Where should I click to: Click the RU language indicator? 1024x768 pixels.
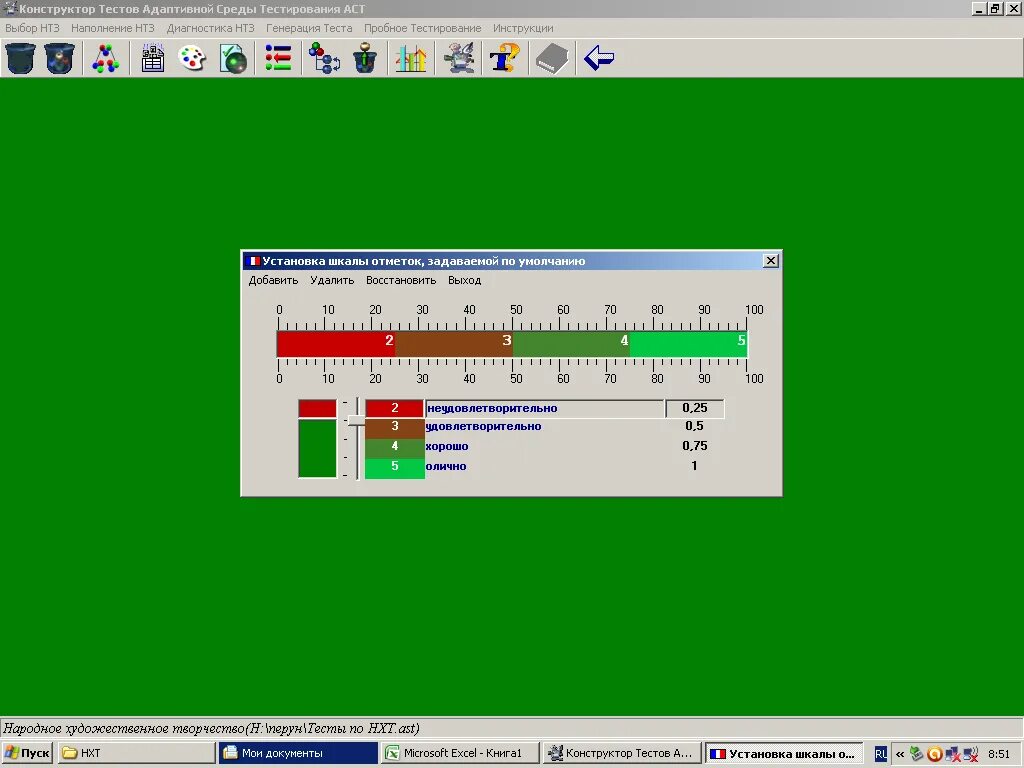click(880, 754)
